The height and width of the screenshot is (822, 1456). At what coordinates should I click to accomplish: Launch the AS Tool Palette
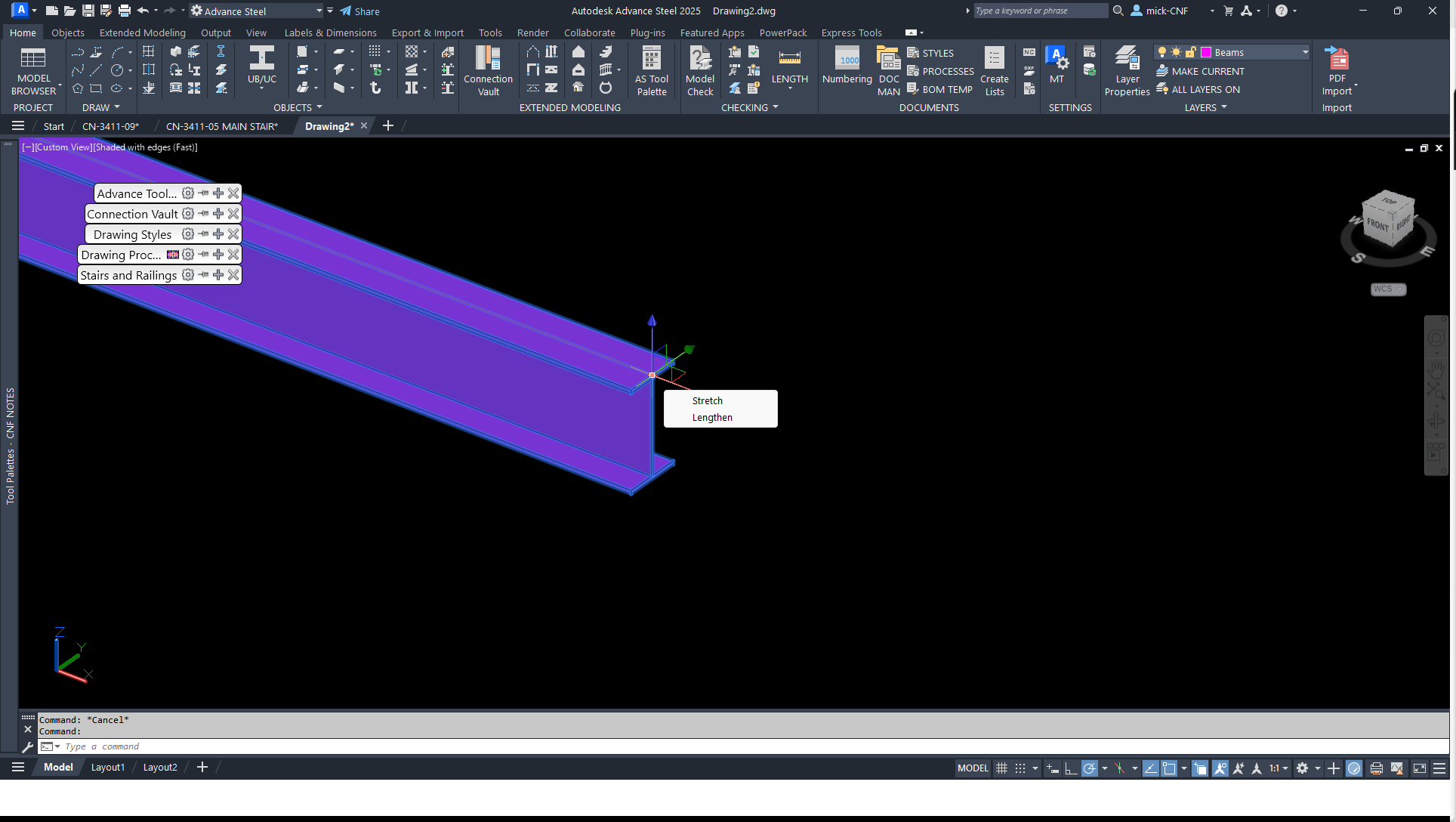tap(651, 71)
